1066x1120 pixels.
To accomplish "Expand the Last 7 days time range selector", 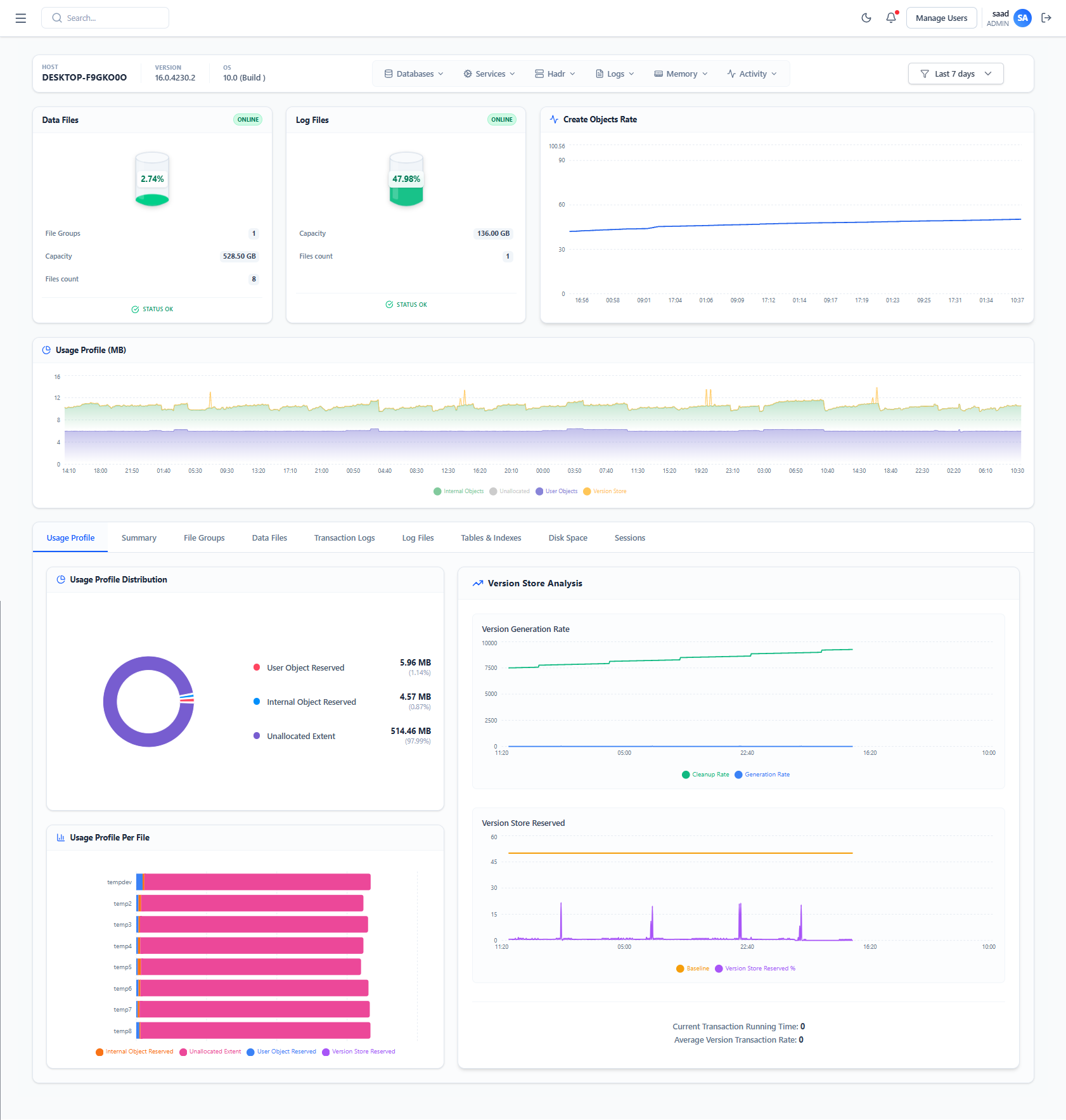I will 955,74.
